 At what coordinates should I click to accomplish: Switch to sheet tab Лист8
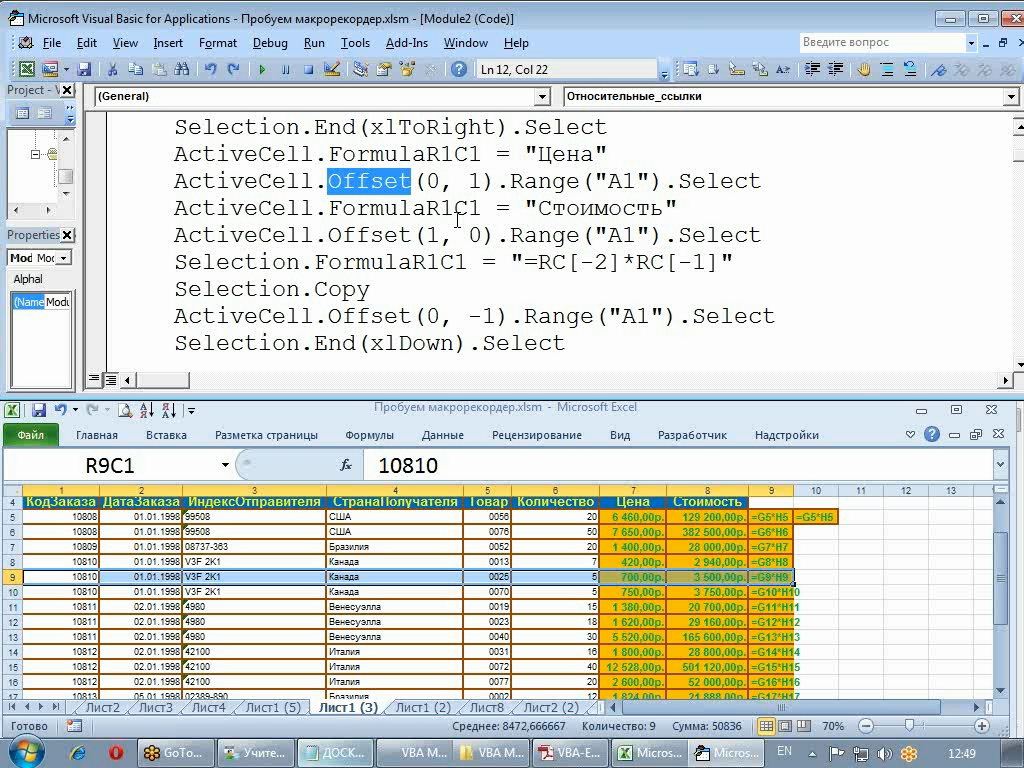486,708
